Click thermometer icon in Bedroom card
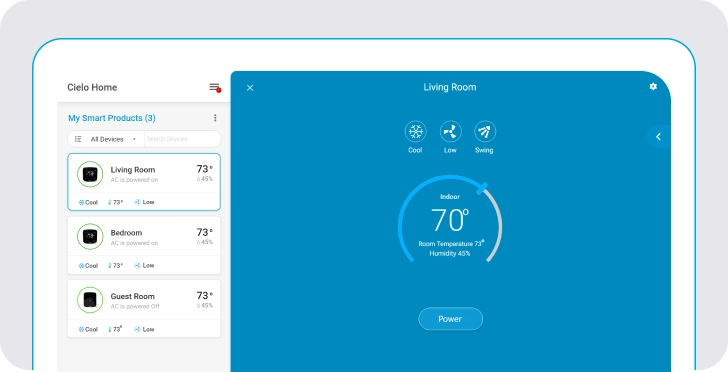The image size is (728, 372). click(x=110, y=266)
